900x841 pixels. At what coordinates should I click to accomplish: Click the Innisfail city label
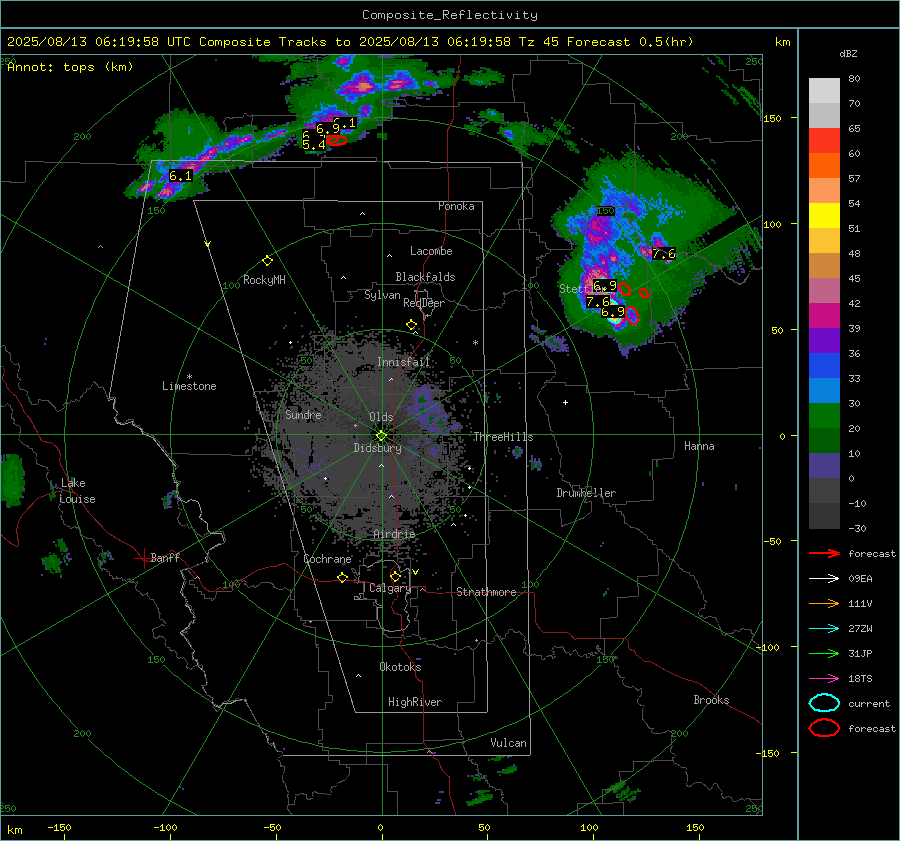(x=403, y=362)
